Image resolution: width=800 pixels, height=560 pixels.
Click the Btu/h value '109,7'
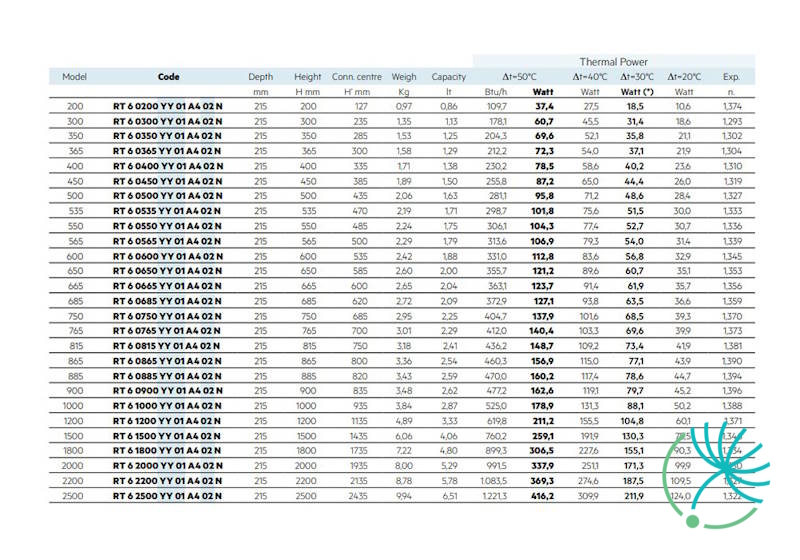tap(497, 107)
